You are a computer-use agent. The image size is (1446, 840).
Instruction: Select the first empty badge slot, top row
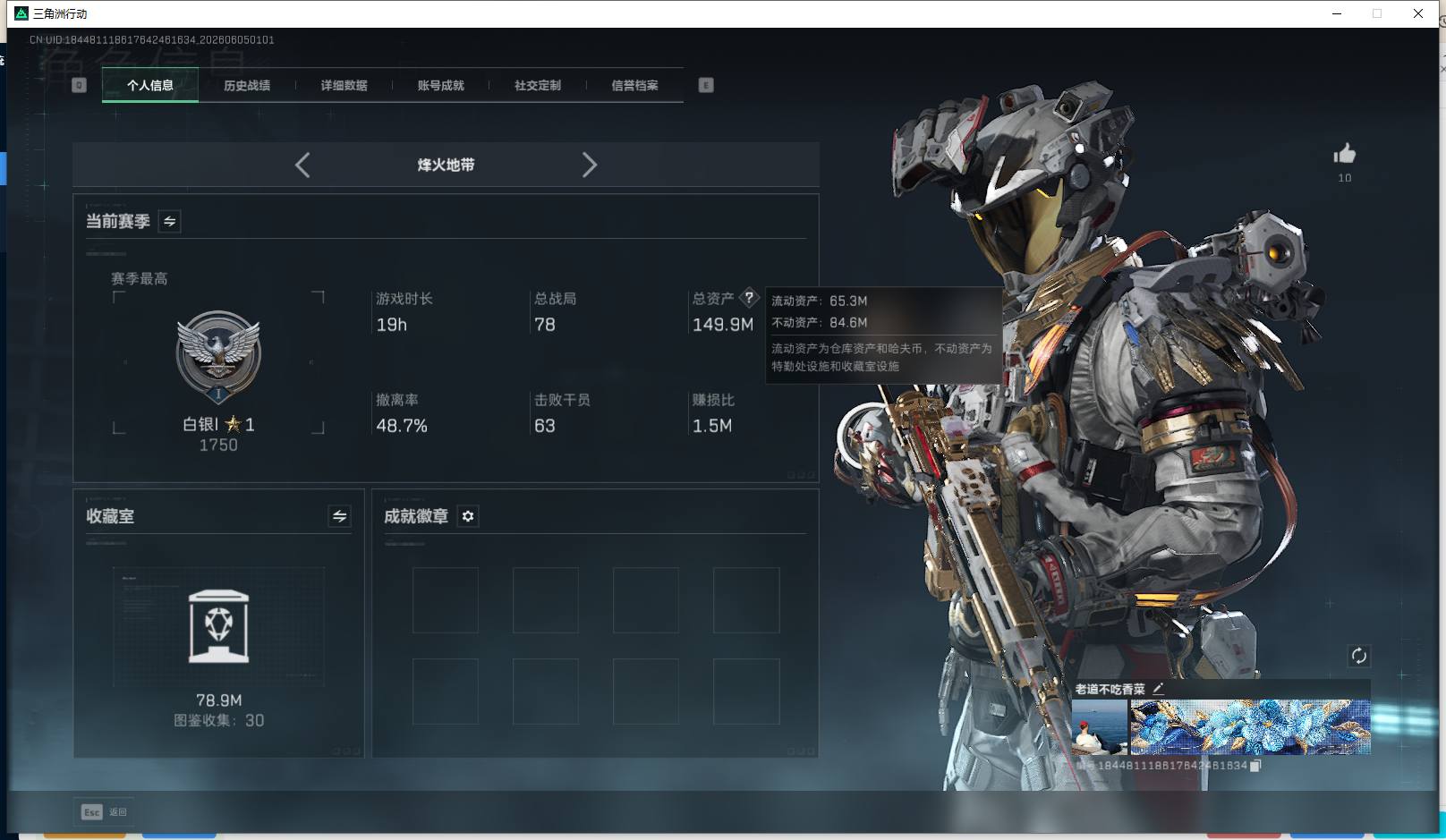coord(446,600)
